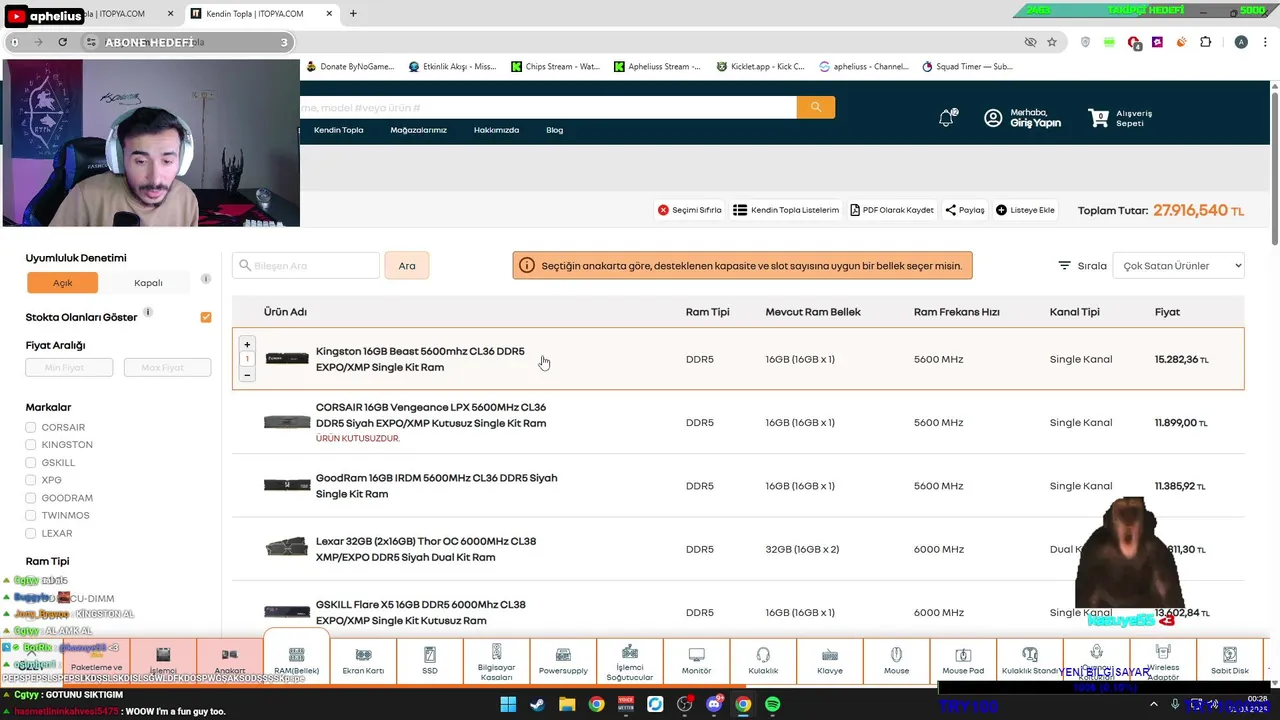This screenshot has height=720, width=1280.
Task: Check the GSKILL brand filter
Action: coord(31,463)
